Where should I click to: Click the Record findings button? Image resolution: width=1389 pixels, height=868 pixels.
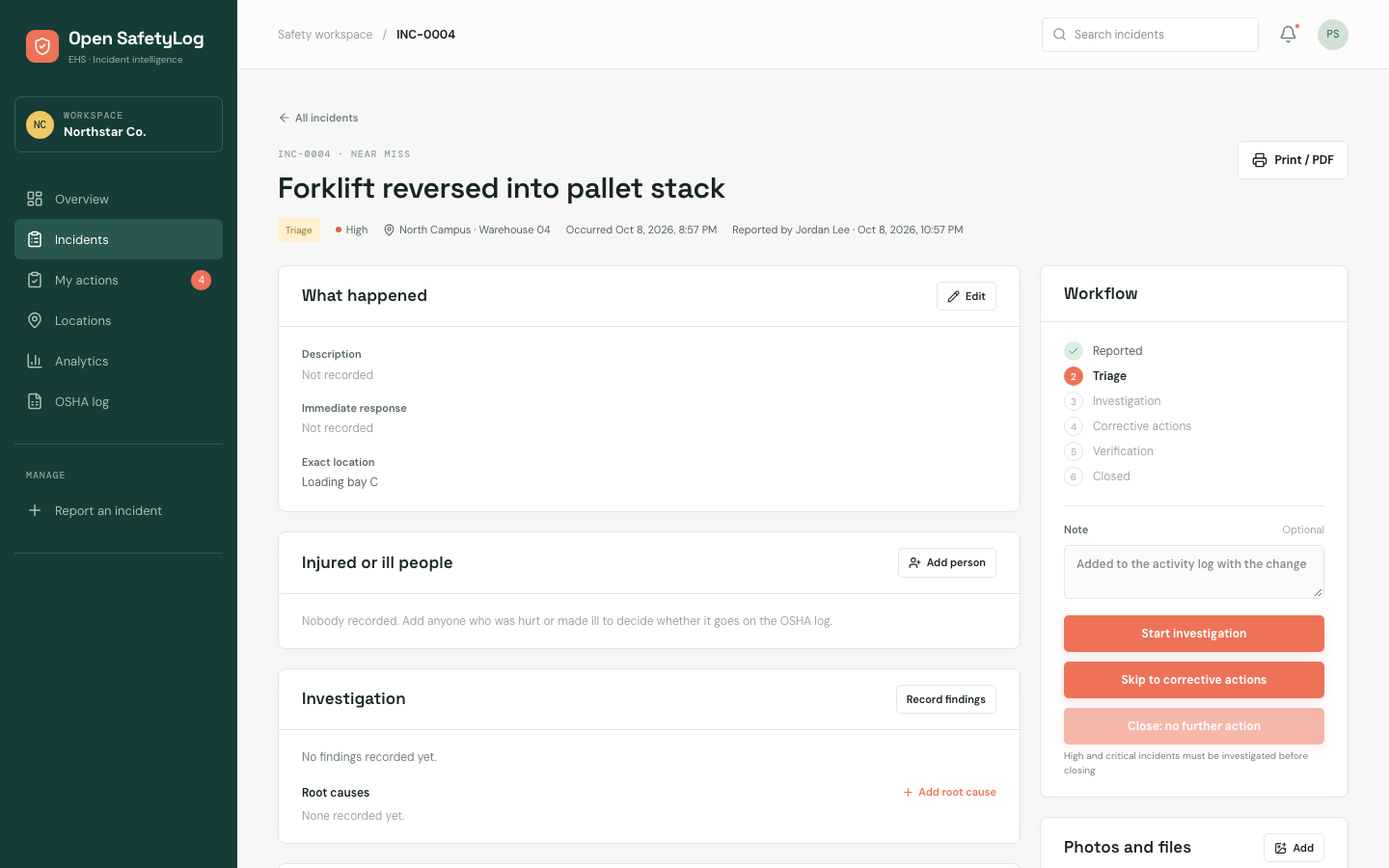click(945, 699)
